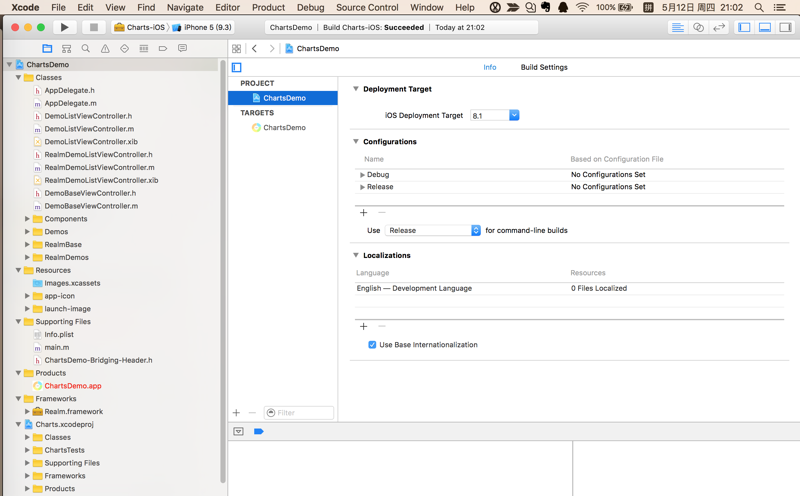Show the Project navigator folder icon
The image size is (800, 496).
tap(47, 48)
